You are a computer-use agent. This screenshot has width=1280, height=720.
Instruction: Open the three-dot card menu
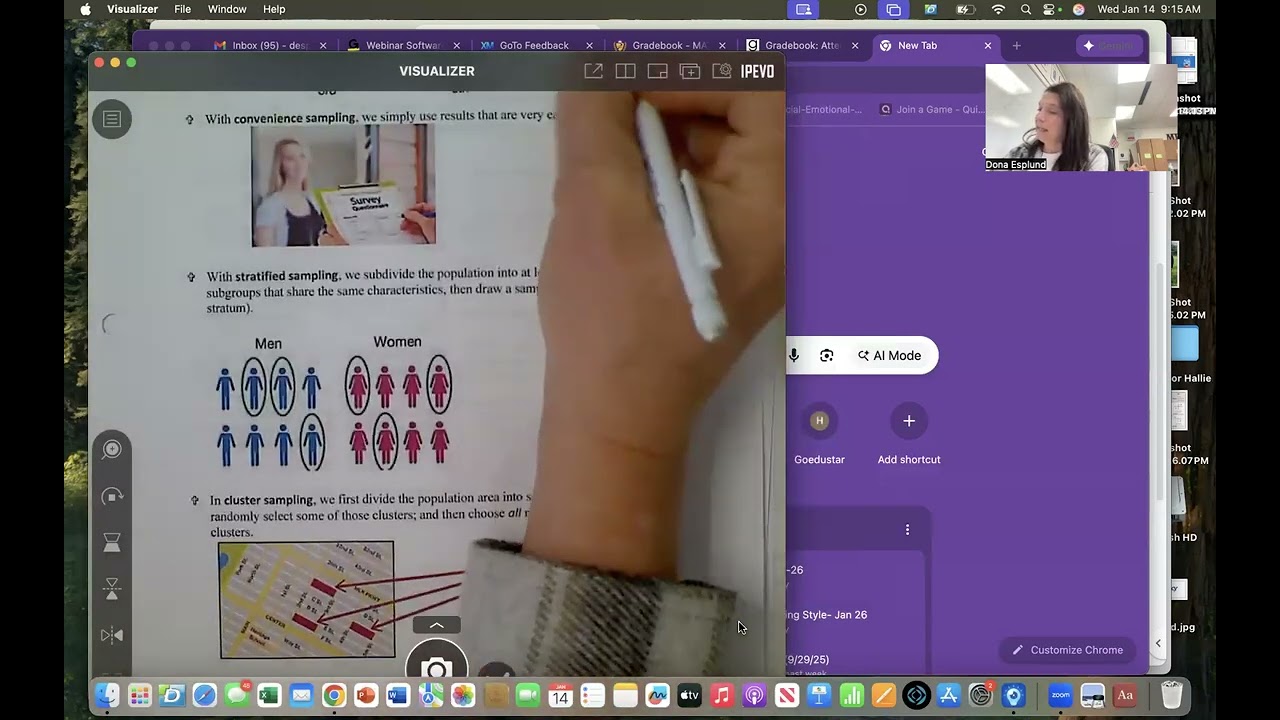coord(907,530)
